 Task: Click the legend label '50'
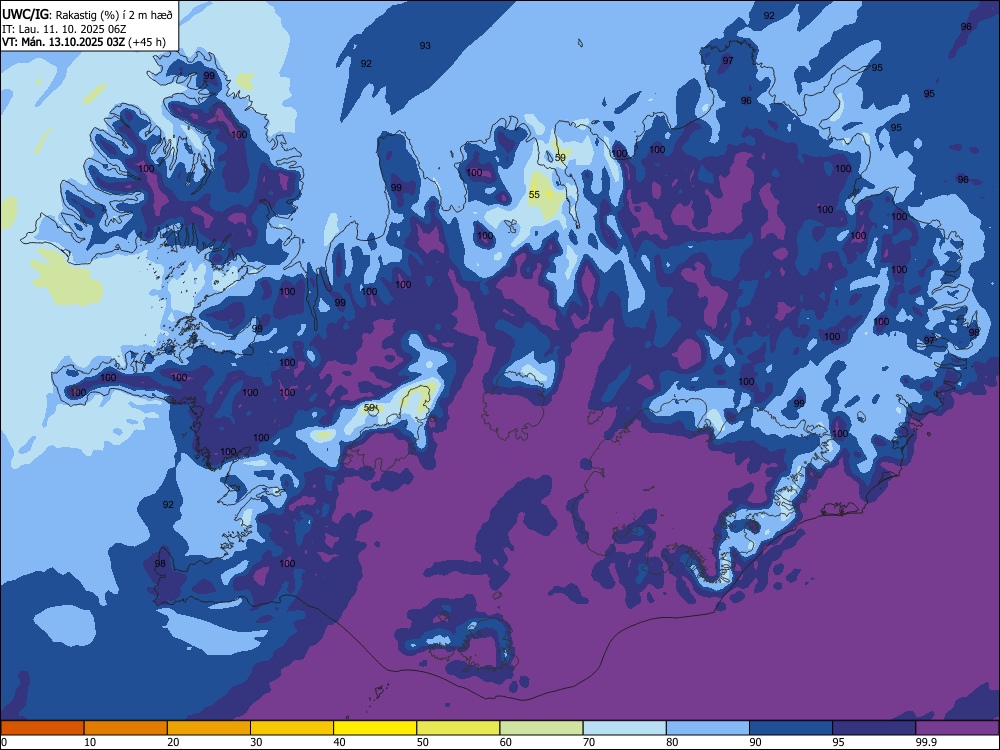point(423,742)
